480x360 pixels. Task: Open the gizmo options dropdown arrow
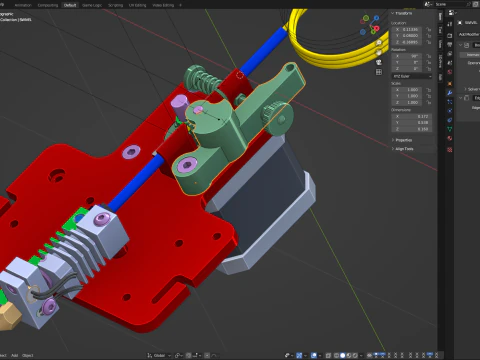tap(305, 355)
